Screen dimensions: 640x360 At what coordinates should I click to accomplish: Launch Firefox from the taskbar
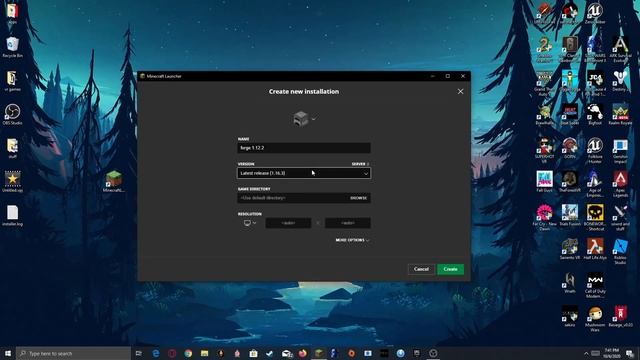coord(302,353)
